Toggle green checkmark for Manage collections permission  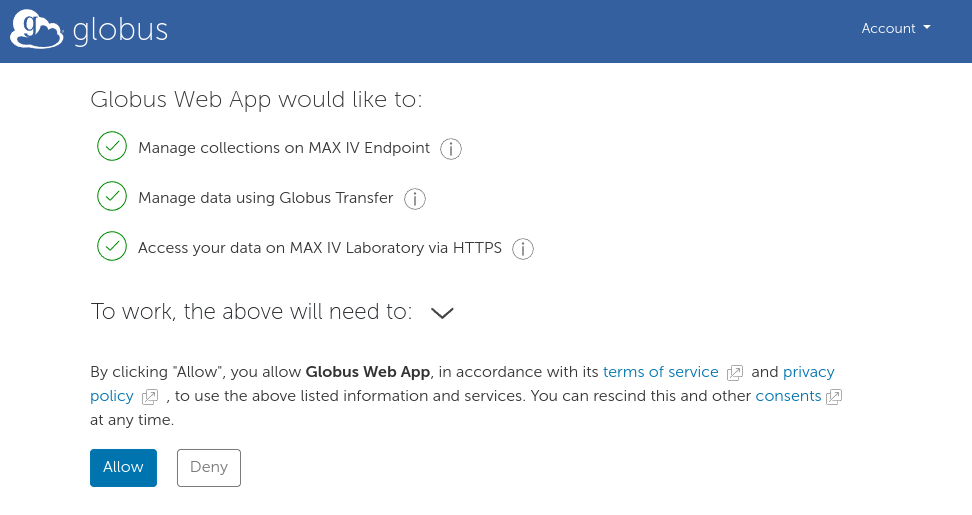point(112,147)
